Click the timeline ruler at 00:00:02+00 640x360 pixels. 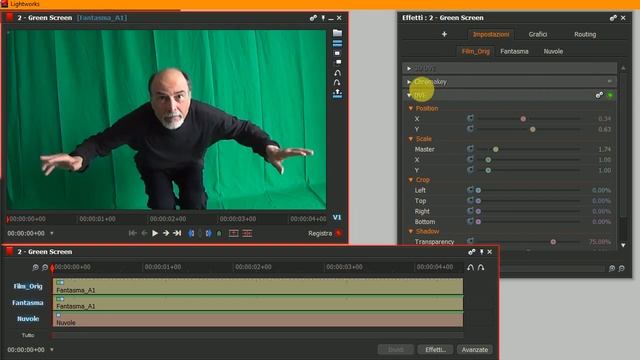click(253, 267)
